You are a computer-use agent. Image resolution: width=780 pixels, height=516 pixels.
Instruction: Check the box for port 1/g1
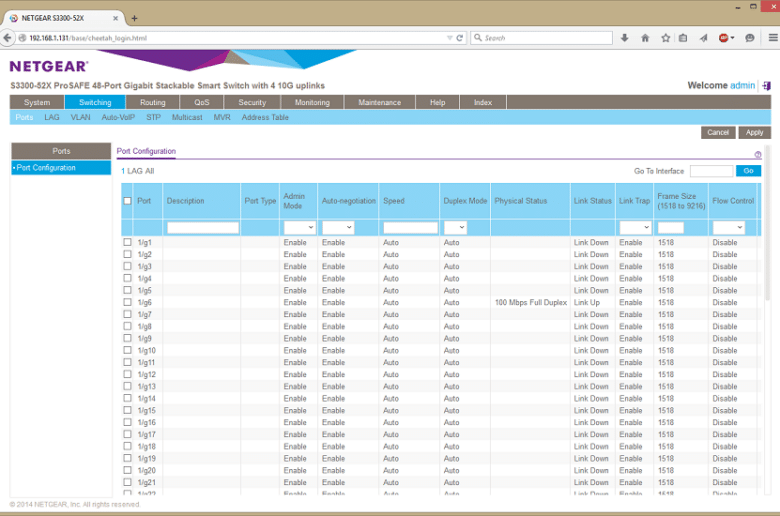[x=127, y=242]
